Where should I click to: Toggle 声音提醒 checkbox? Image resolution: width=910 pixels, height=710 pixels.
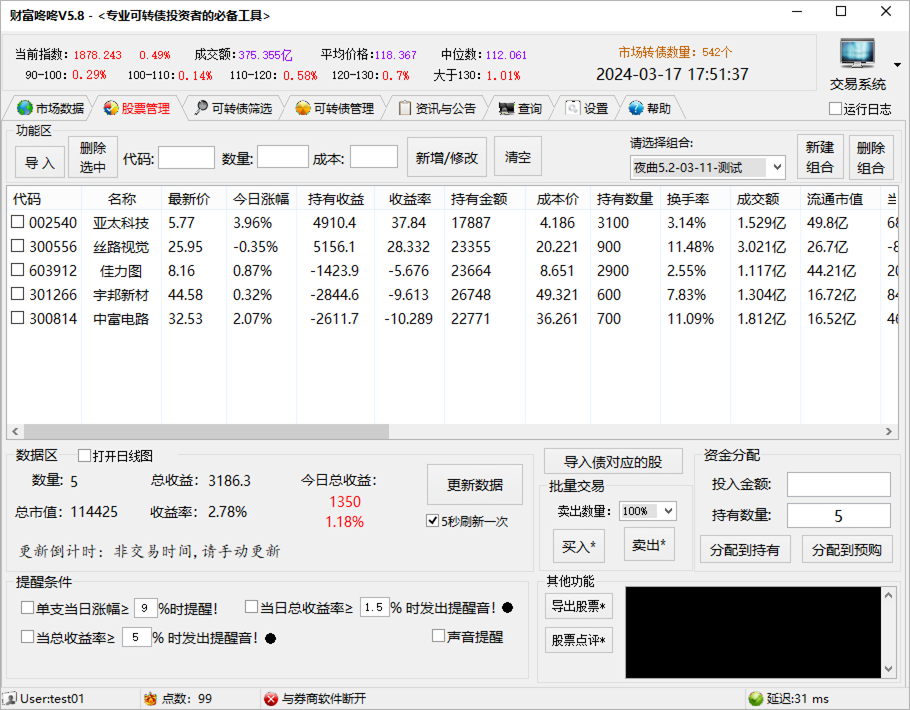(439, 636)
